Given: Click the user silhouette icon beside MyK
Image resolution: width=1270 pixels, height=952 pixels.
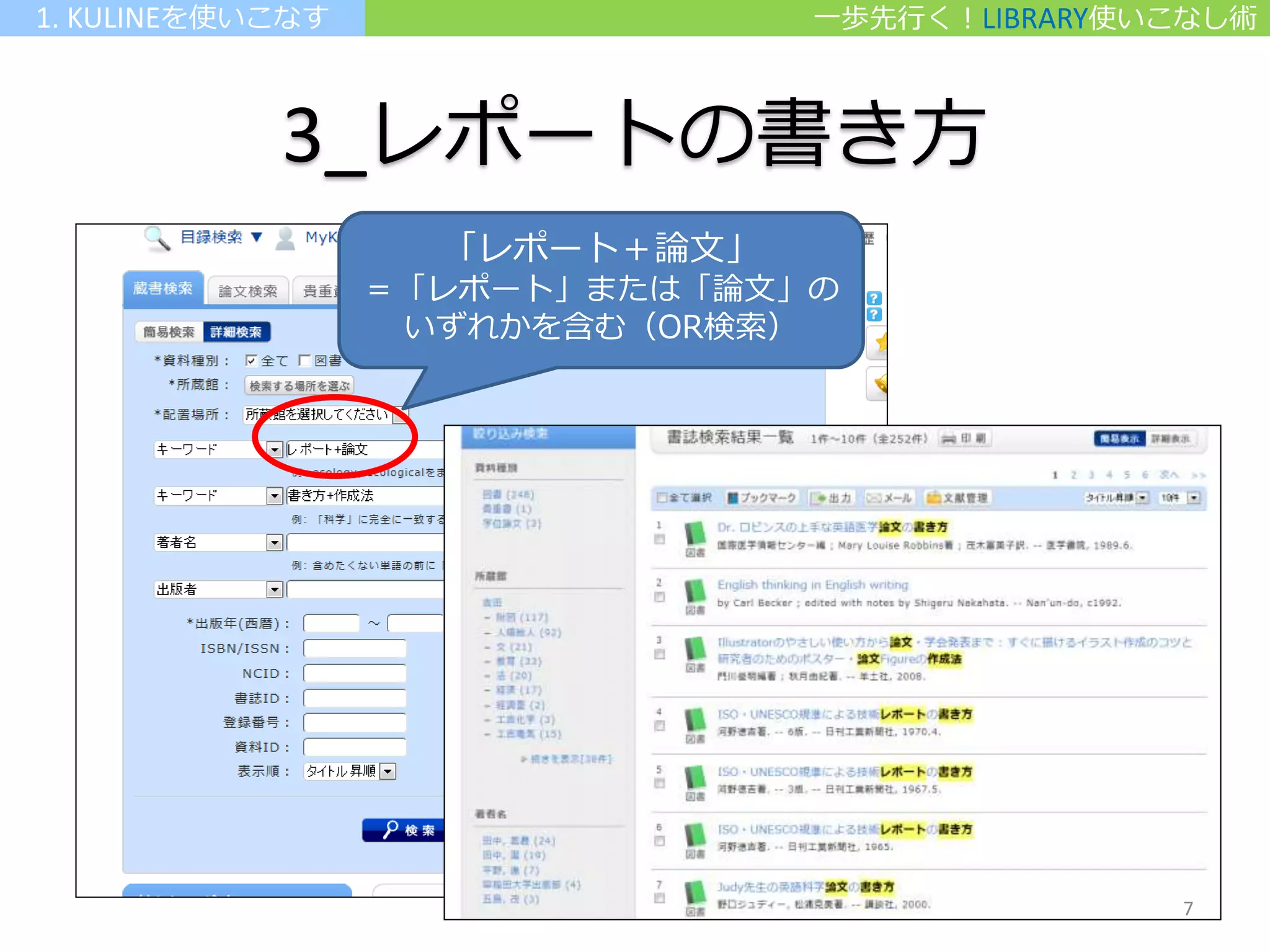Looking at the screenshot, I should coord(285,239).
